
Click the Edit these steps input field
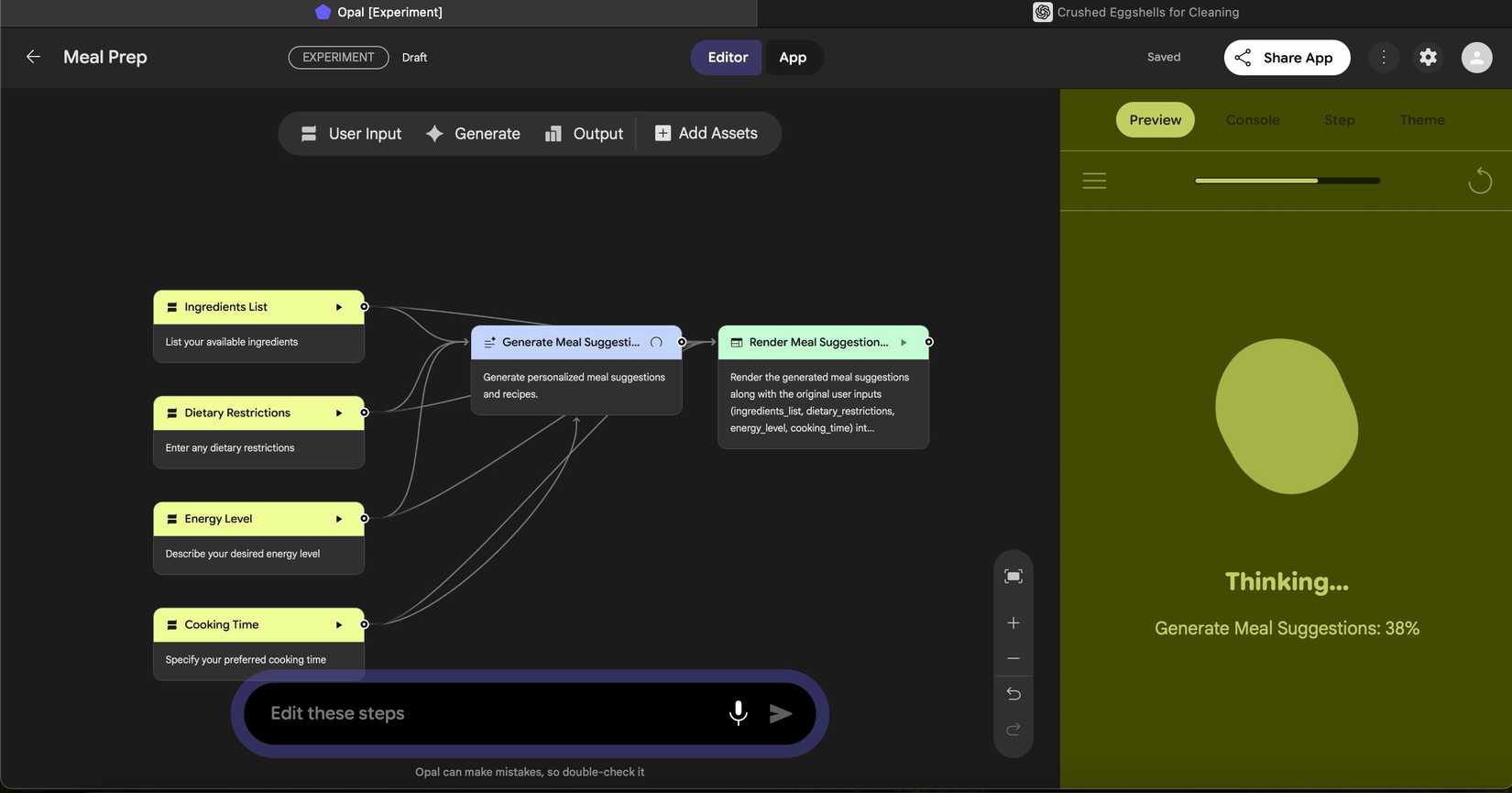coord(486,713)
